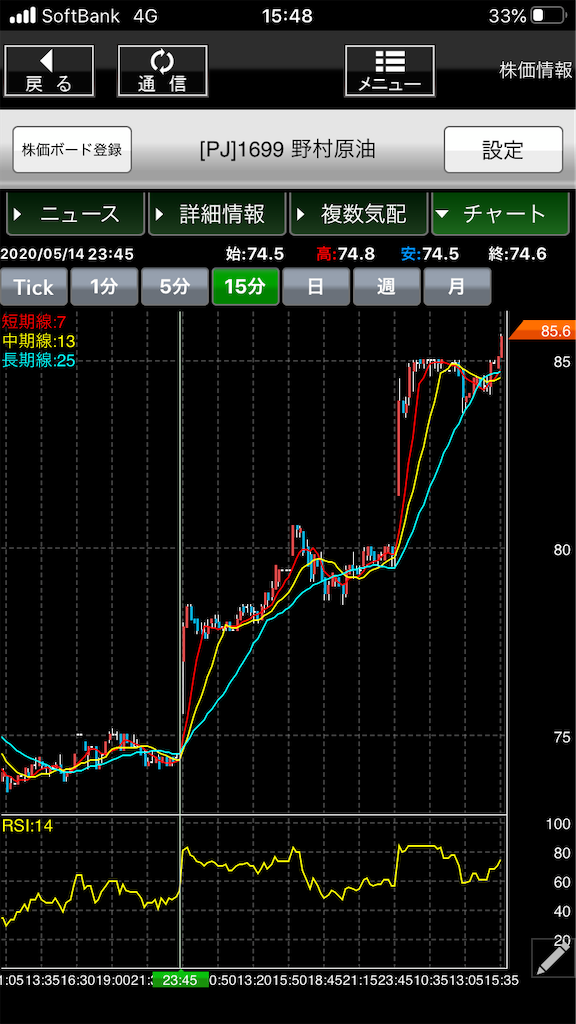The image size is (576, 1024).
Task: Tap the 安:74.5 low price value
Action: coord(430,254)
